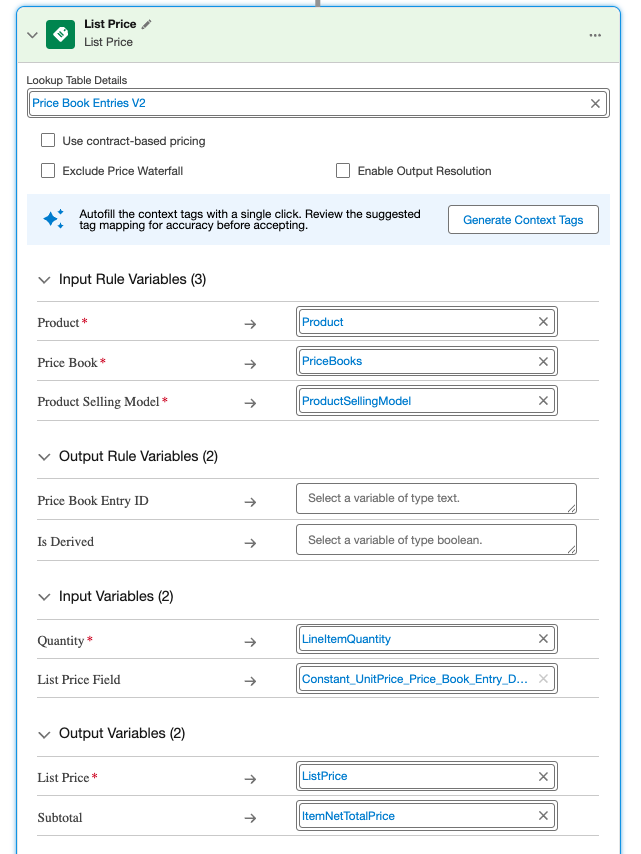
Task: Click the green List Price tag icon
Action: click(x=60, y=34)
